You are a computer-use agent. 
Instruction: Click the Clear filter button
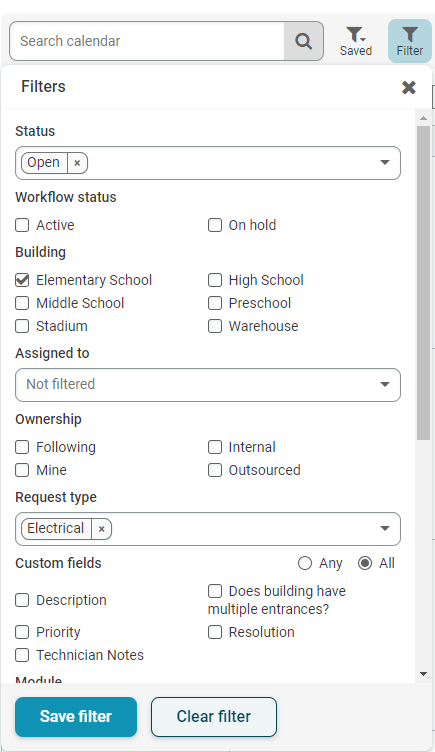tap(214, 717)
